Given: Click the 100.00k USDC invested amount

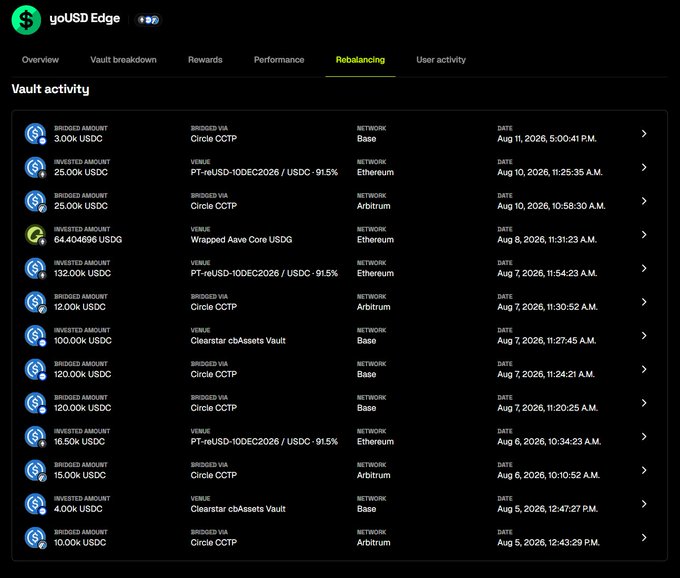Looking at the screenshot, I should (82, 340).
